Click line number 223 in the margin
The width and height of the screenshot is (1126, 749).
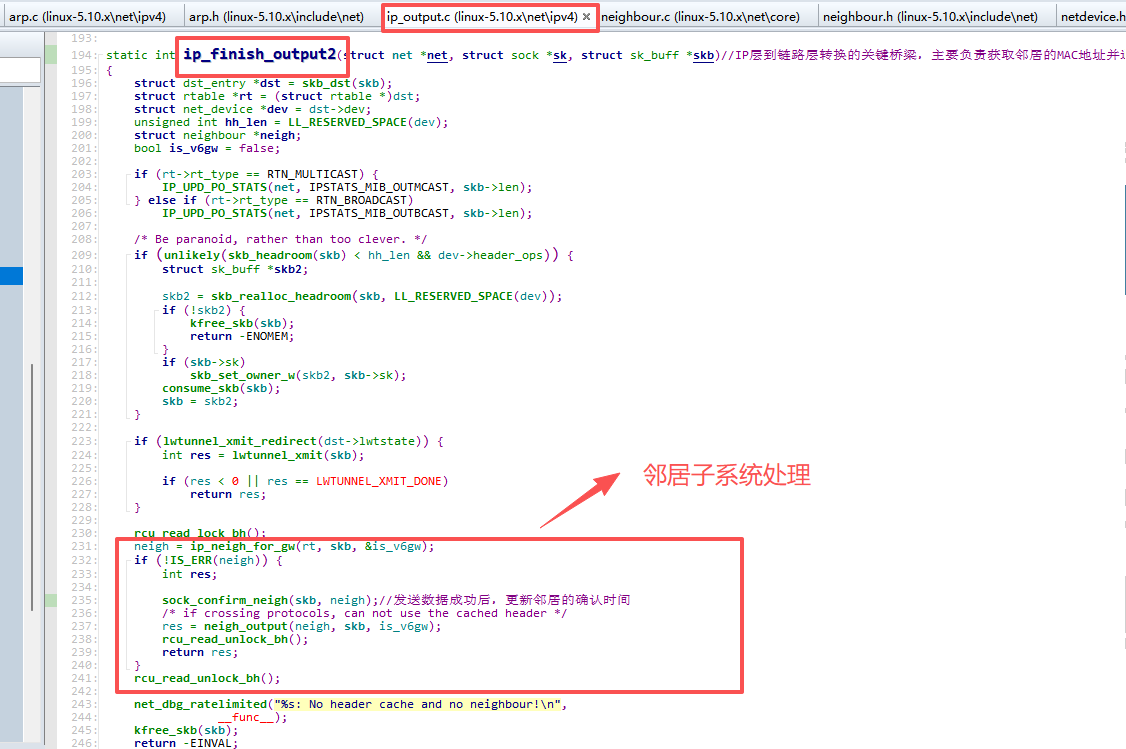pyautogui.click(x=83, y=441)
